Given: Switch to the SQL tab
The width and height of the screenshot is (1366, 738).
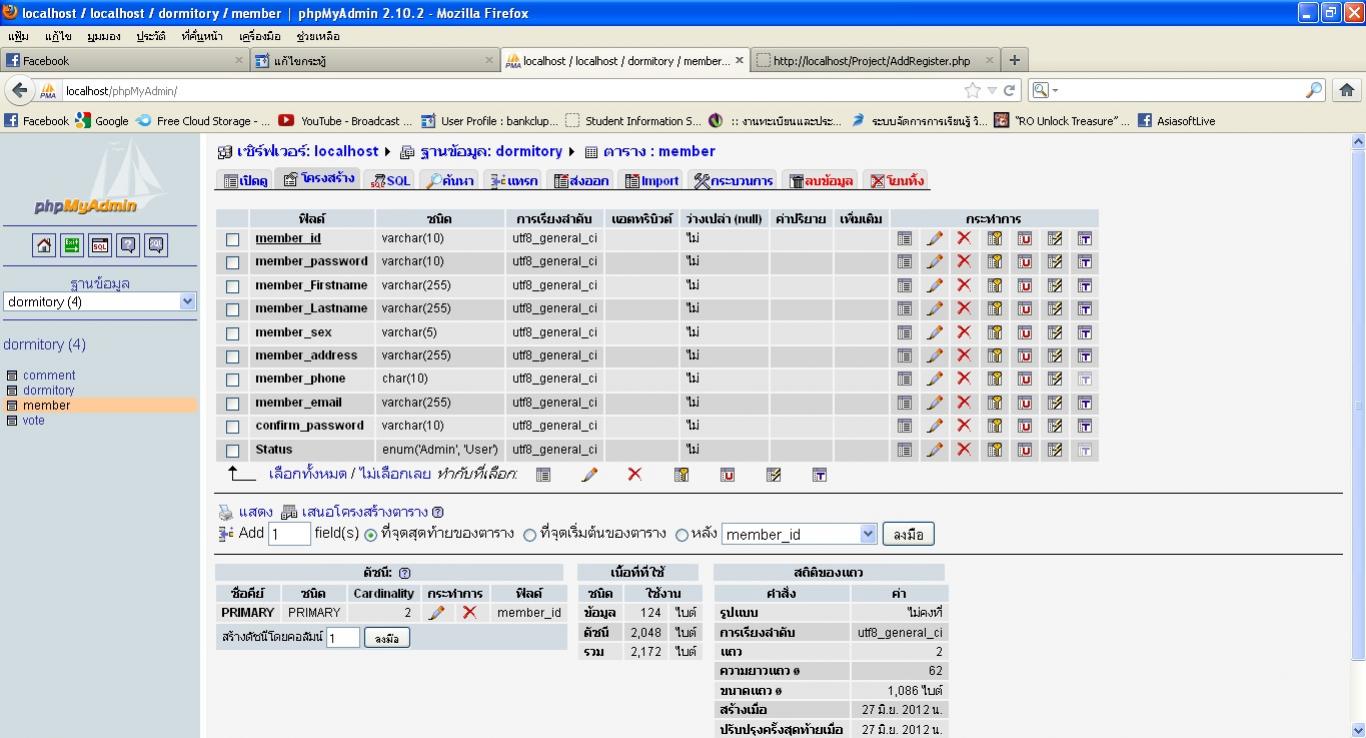Looking at the screenshot, I should pos(391,181).
